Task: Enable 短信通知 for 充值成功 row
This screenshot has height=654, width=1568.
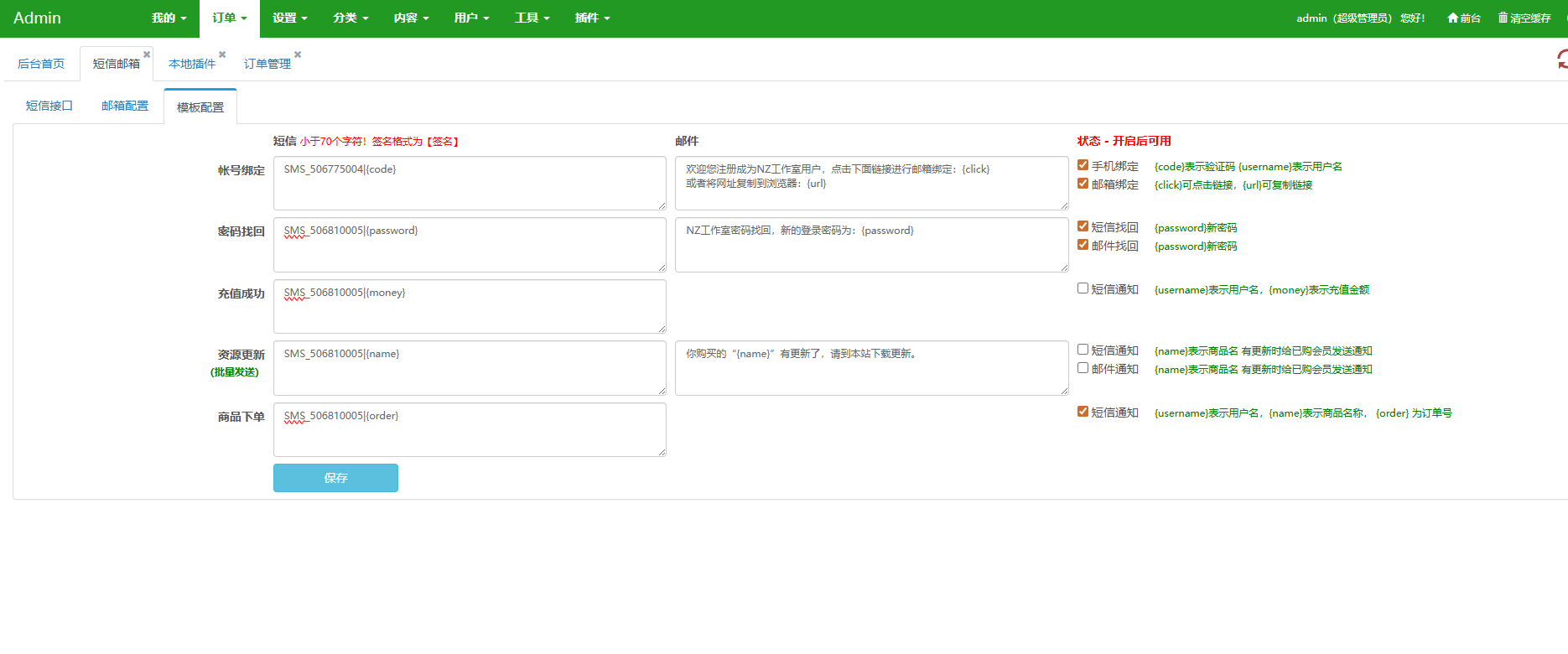Action: tap(1083, 288)
